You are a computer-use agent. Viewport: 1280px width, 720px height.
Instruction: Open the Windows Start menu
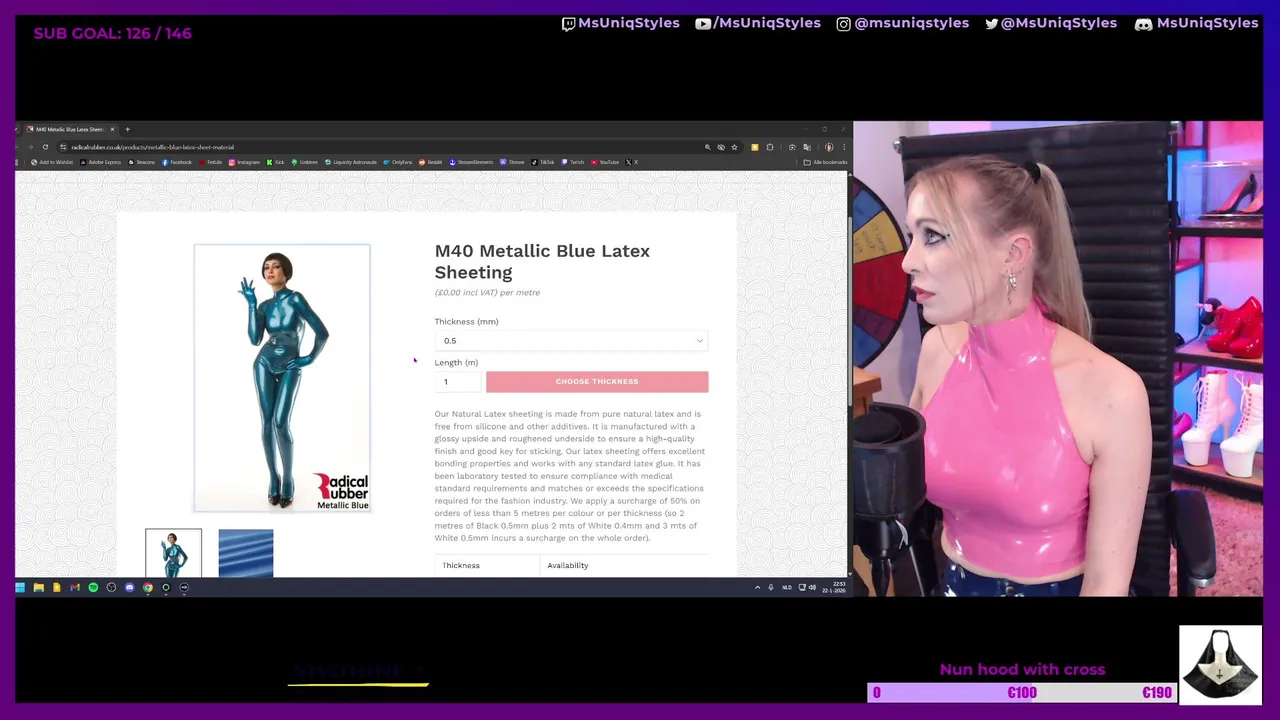[20, 587]
